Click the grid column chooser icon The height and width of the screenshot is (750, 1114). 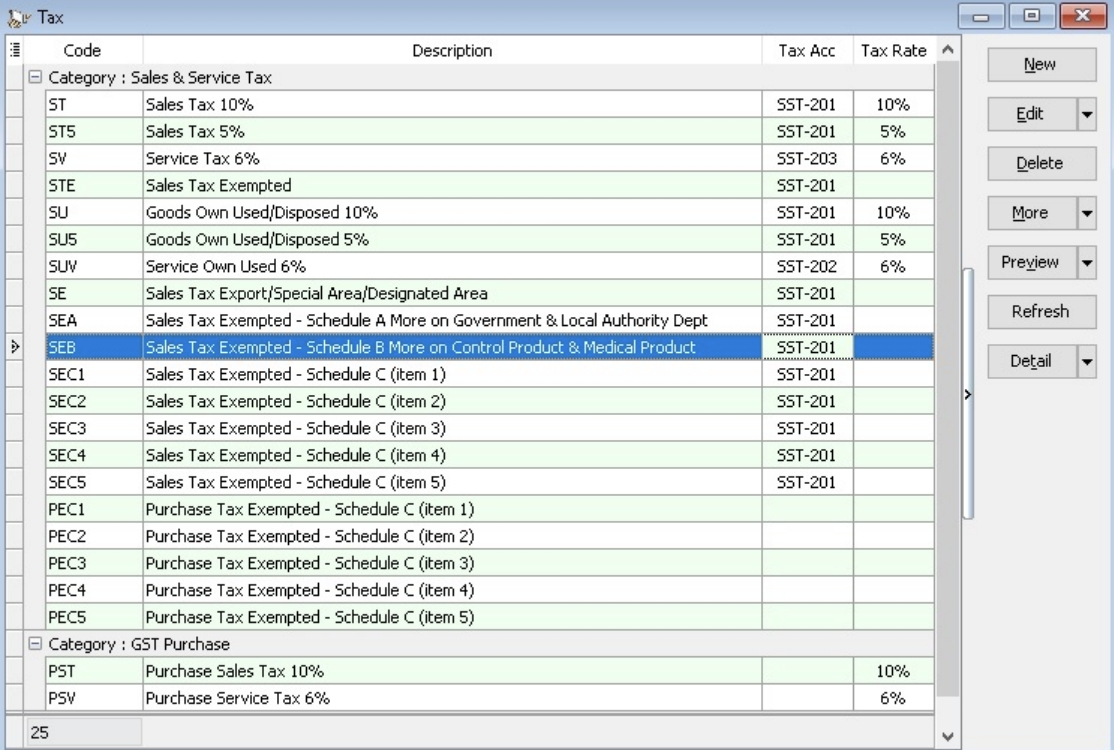coord(14,50)
